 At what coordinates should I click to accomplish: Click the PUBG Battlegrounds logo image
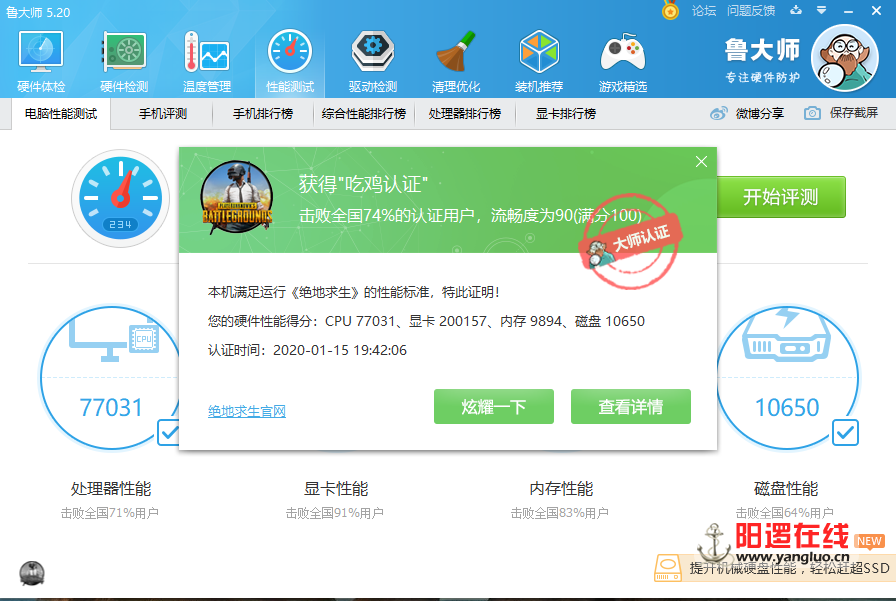coord(237,198)
